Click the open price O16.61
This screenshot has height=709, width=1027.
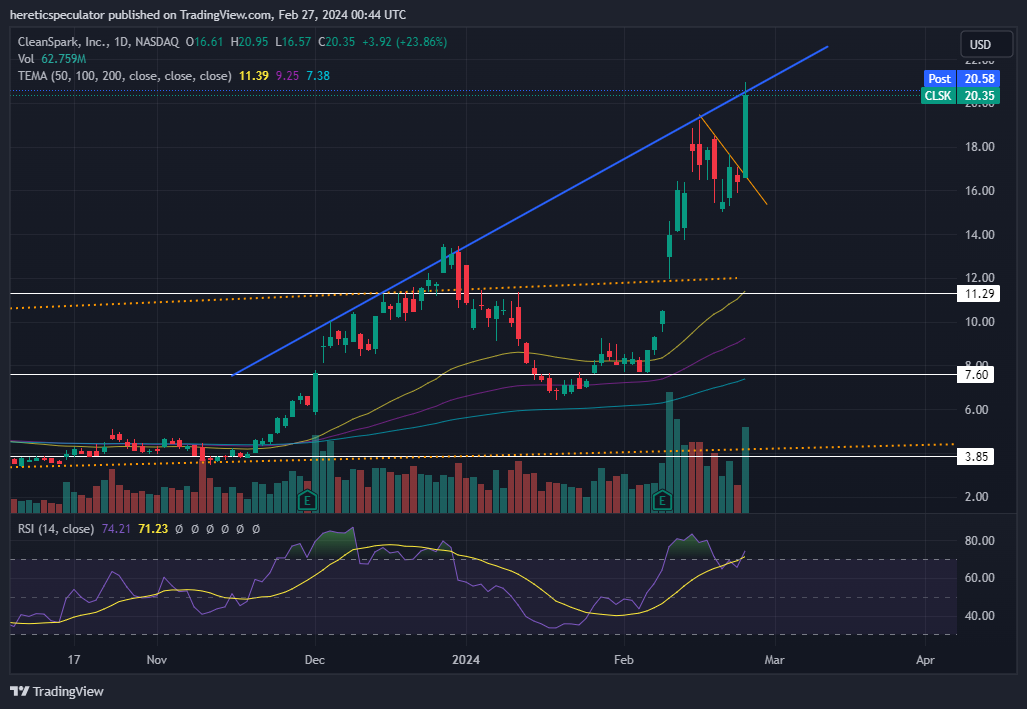click(204, 42)
